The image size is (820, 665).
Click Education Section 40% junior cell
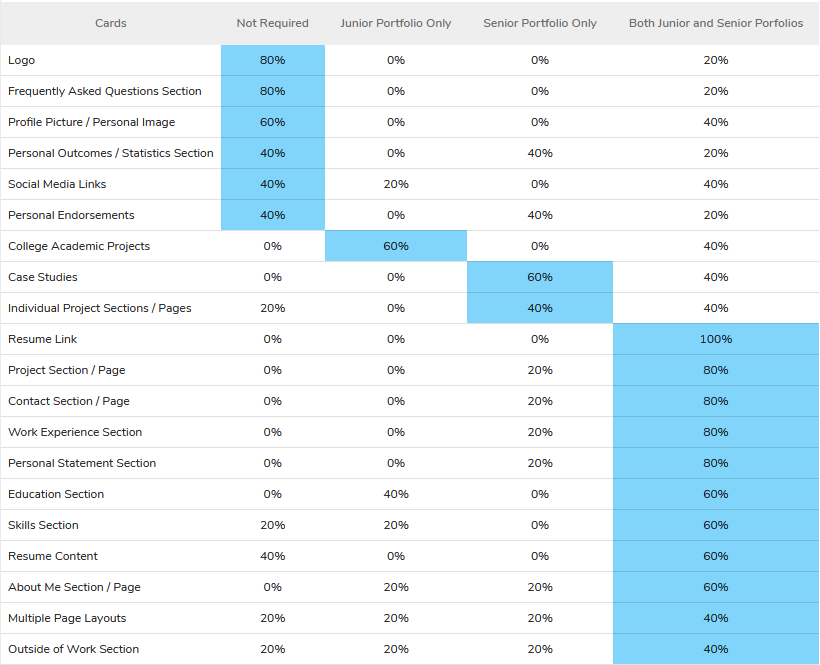pos(396,494)
